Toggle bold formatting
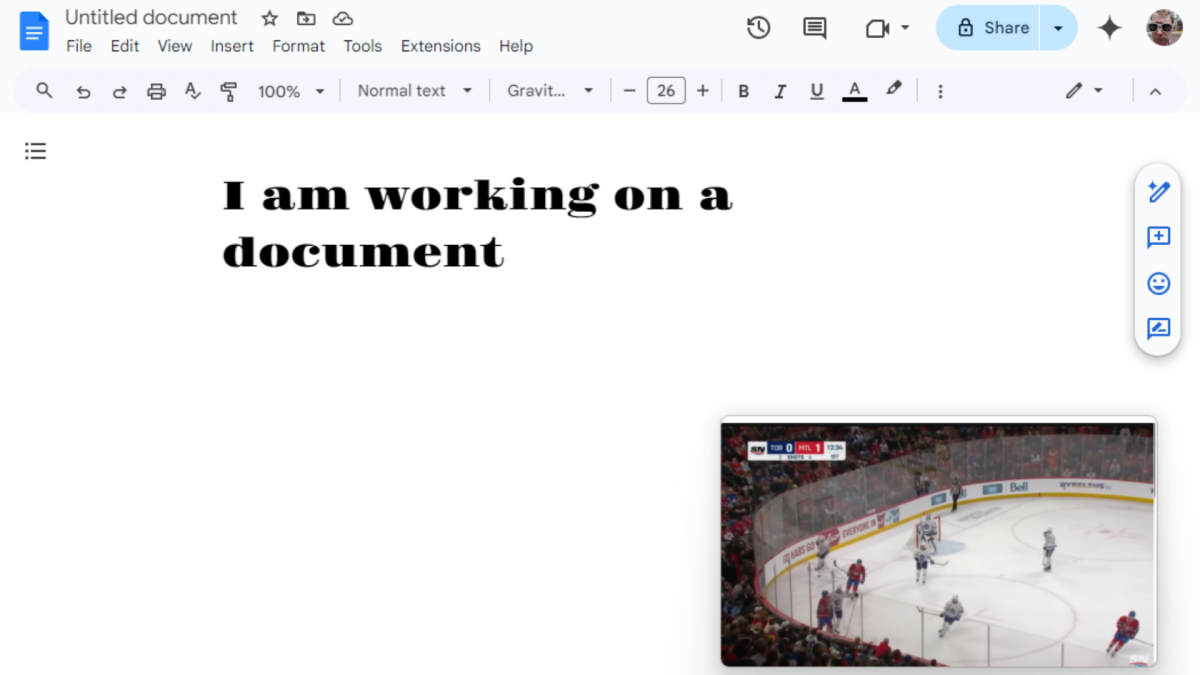Image resolution: width=1200 pixels, height=675 pixels. (743, 91)
